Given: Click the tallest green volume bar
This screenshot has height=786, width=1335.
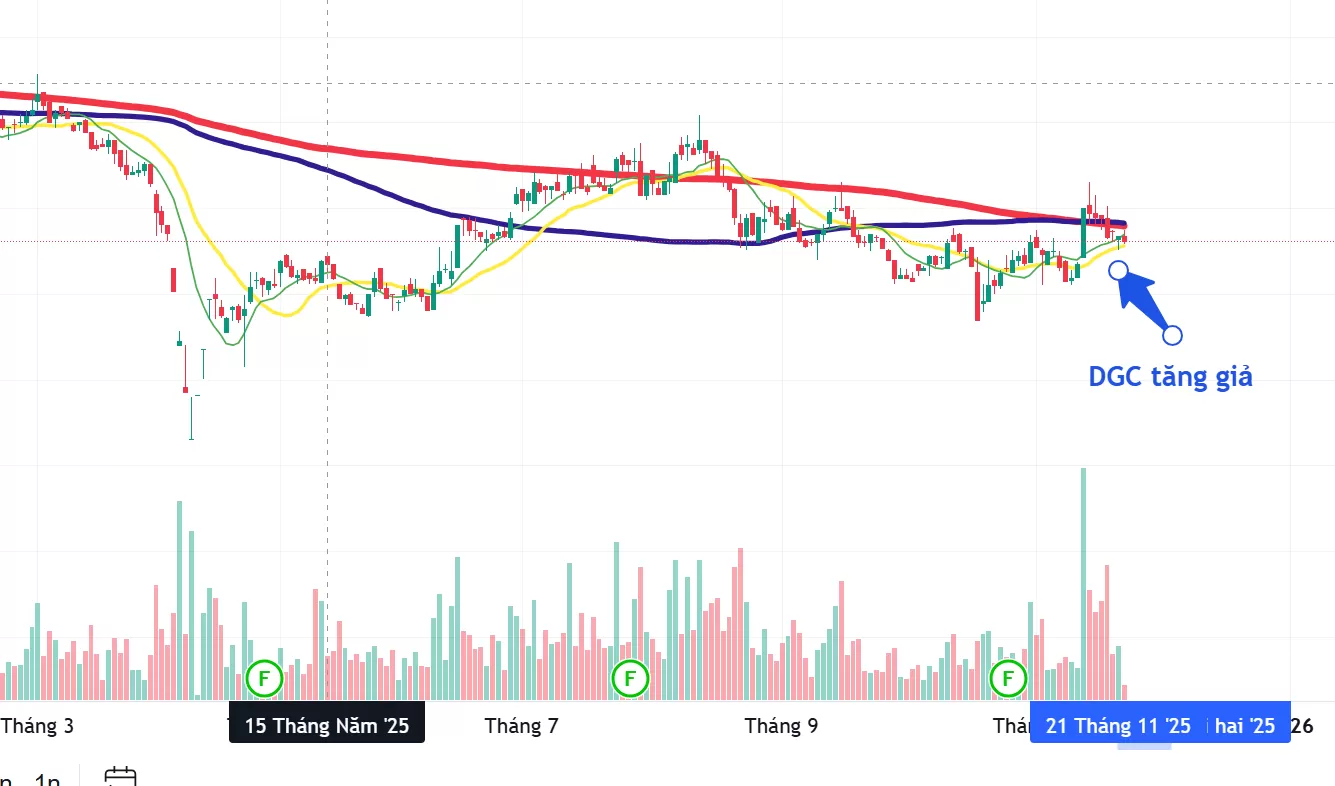Looking at the screenshot, I should [x=1083, y=580].
